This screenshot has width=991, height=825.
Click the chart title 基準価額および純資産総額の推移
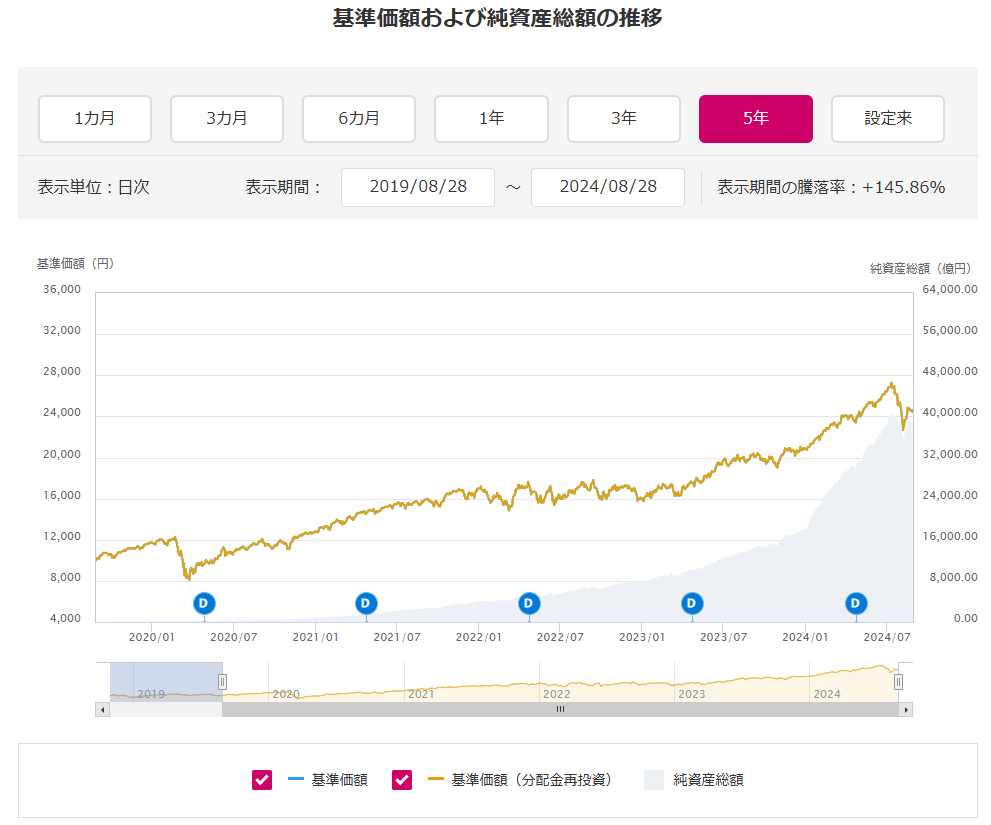pos(497,18)
